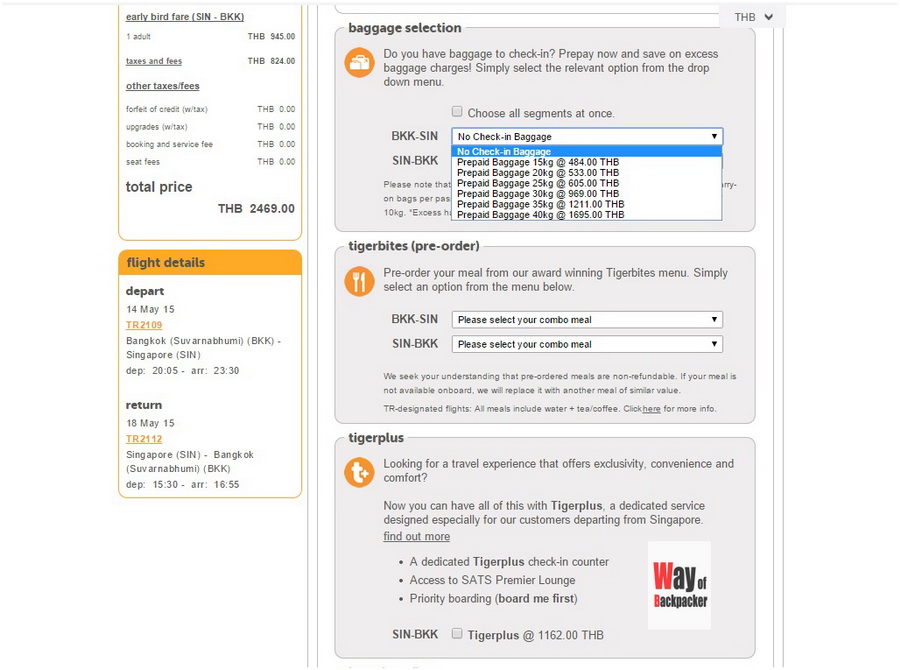Click the other taxes/fees heading
This screenshot has height=670, width=900.
163,86
